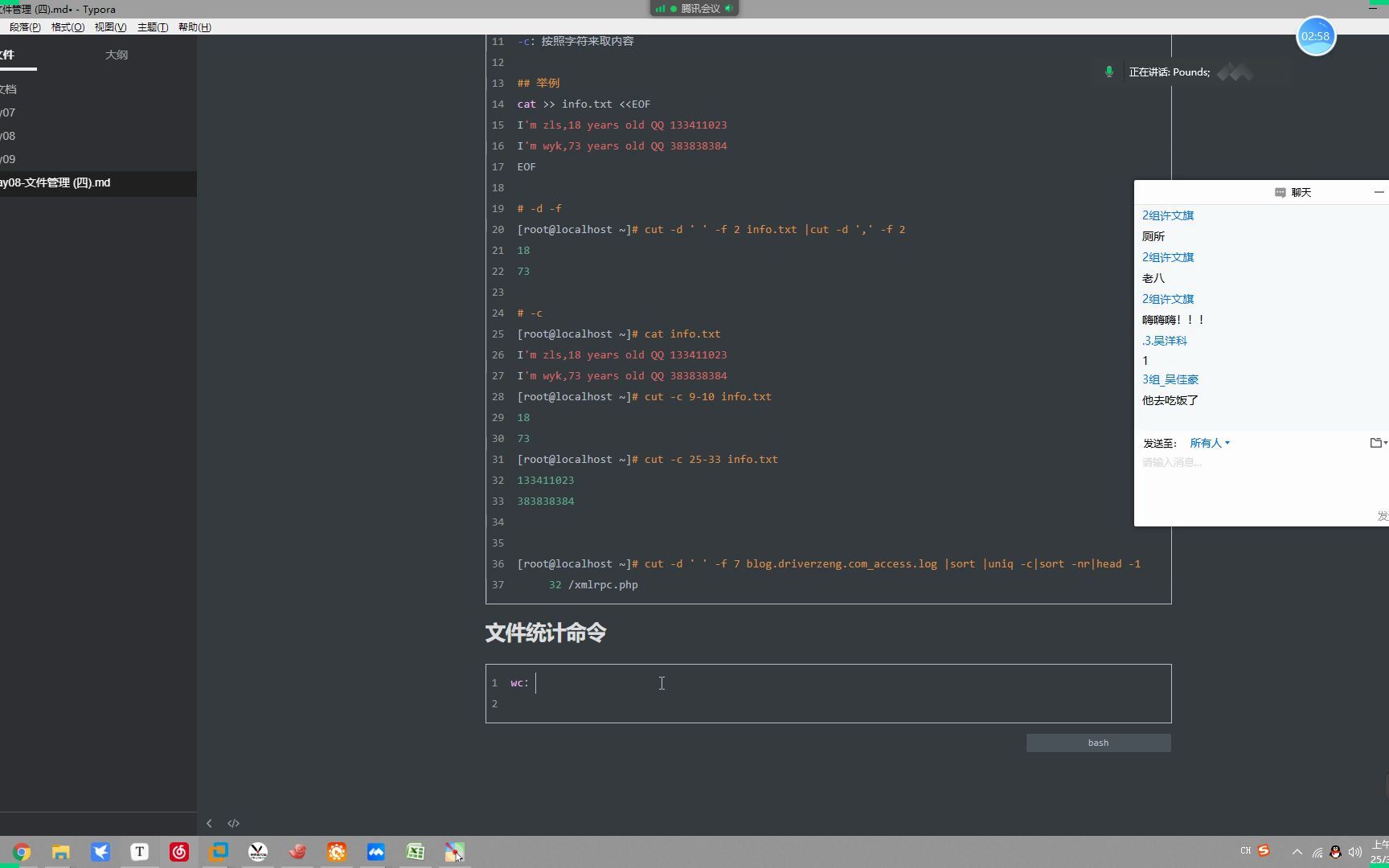Open the orange gear clock taskbar app
The height and width of the screenshot is (868, 1389).
coord(337,852)
